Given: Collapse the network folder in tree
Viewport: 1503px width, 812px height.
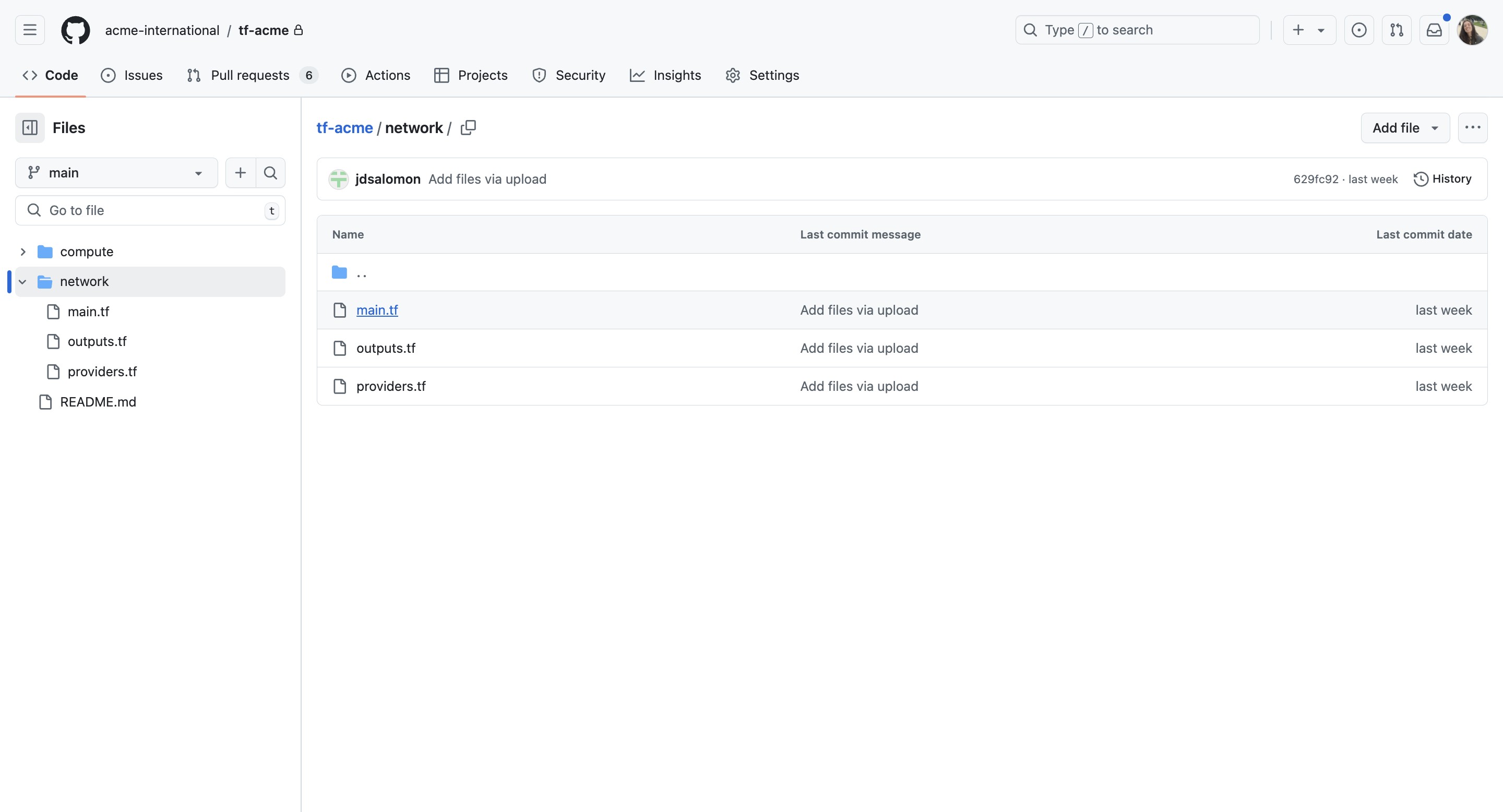Looking at the screenshot, I should [23, 282].
